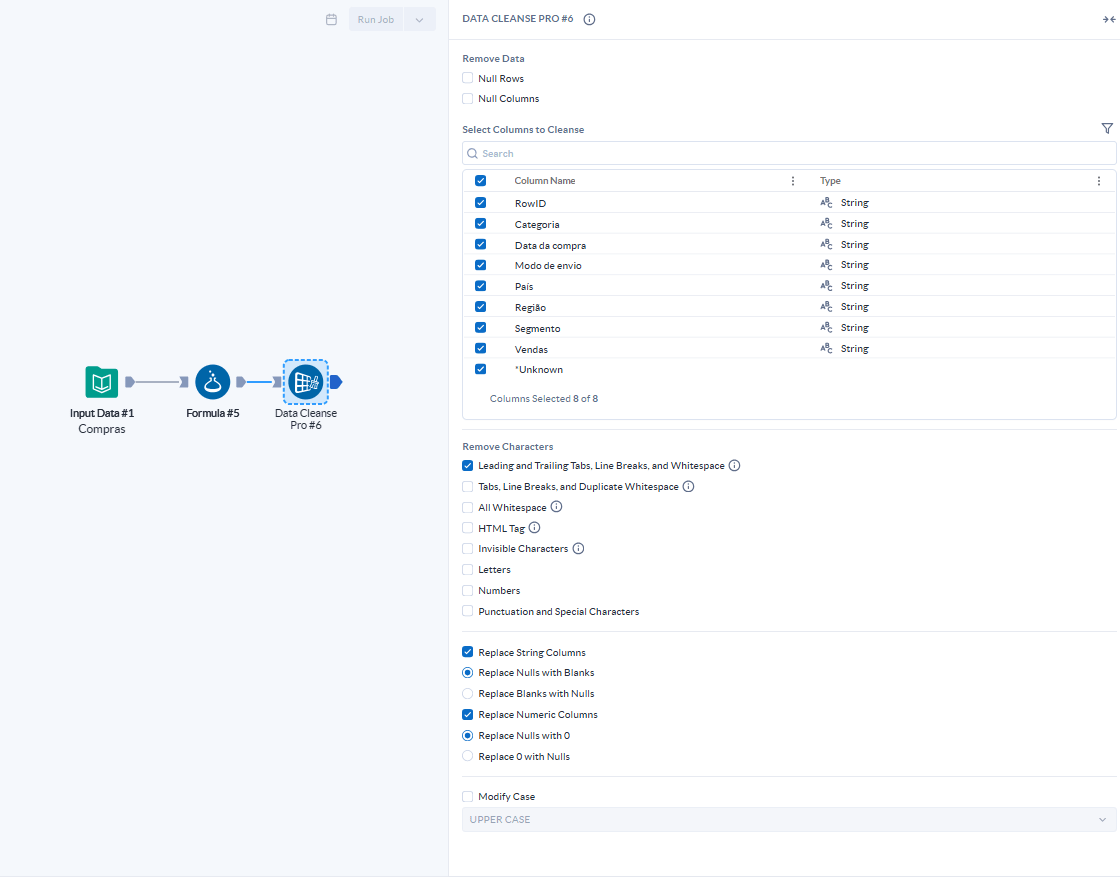This screenshot has width=1120, height=880.
Task: Open the Run Job dropdown arrow
Action: tap(420, 19)
